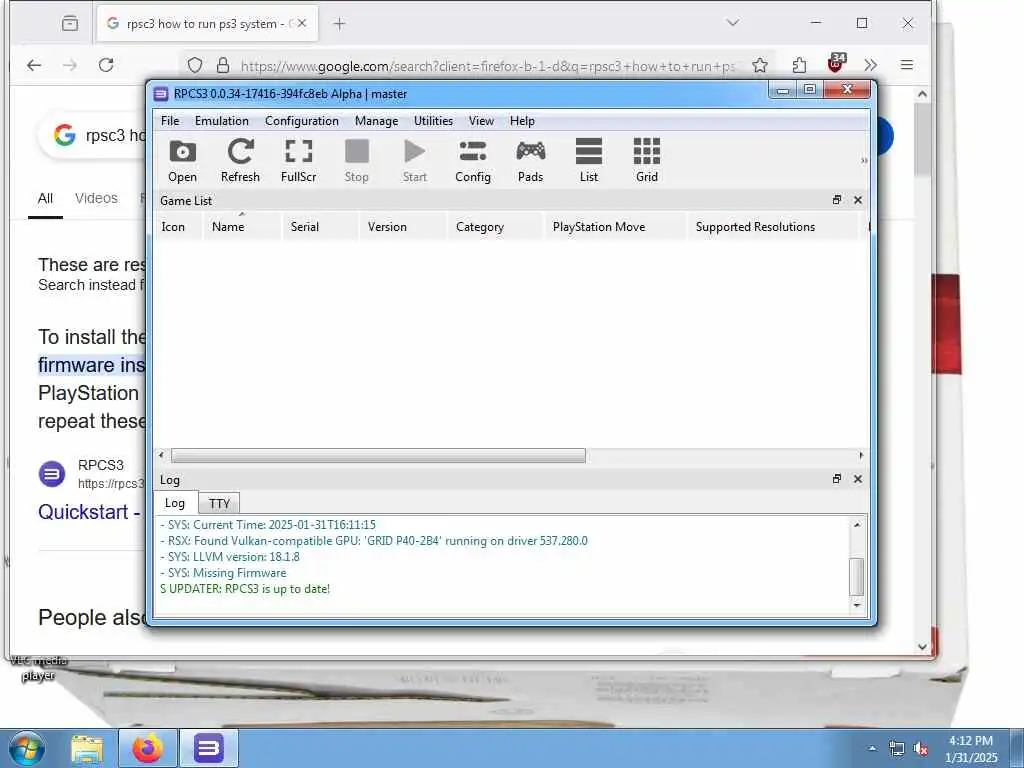
Task: Open the Quickstart search result link
Action: [88, 511]
